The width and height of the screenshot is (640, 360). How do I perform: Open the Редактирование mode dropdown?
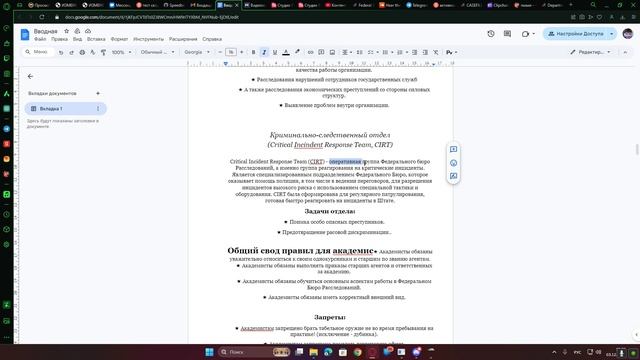[591, 52]
